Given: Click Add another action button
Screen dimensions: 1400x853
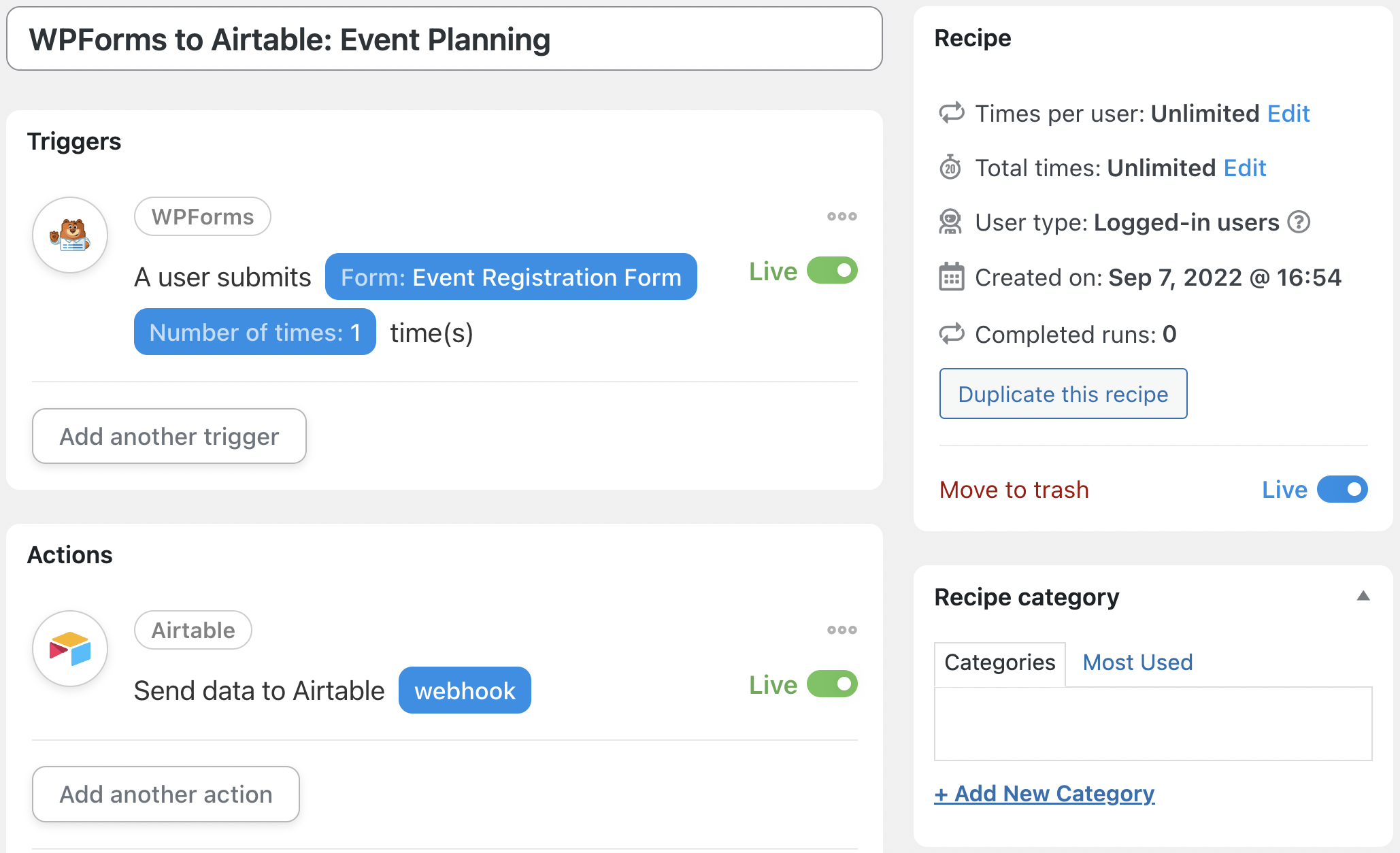Looking at the screenshot, I should 166,794.
